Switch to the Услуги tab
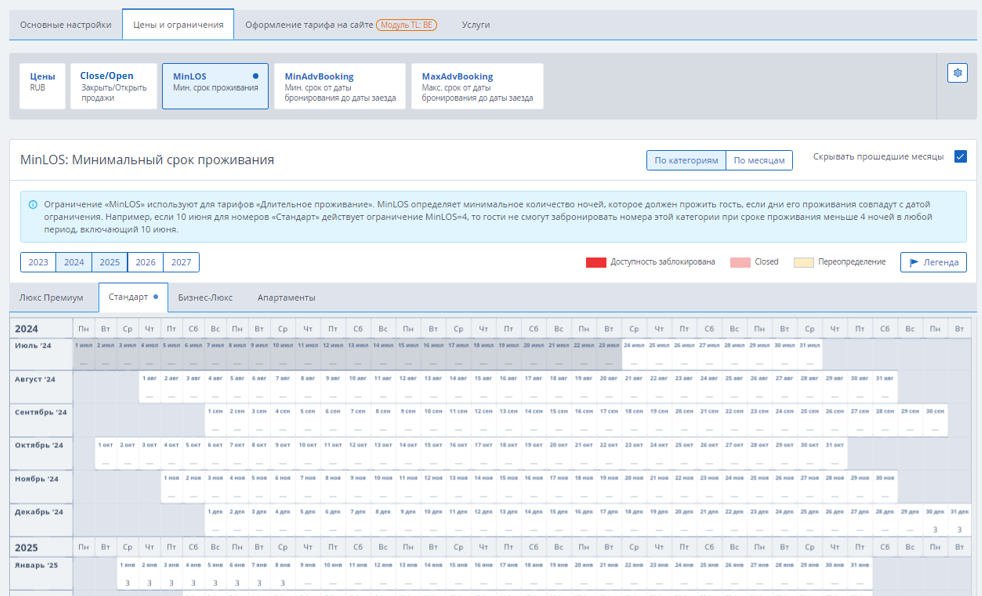The image size is (982, 596). coord(475,24)
